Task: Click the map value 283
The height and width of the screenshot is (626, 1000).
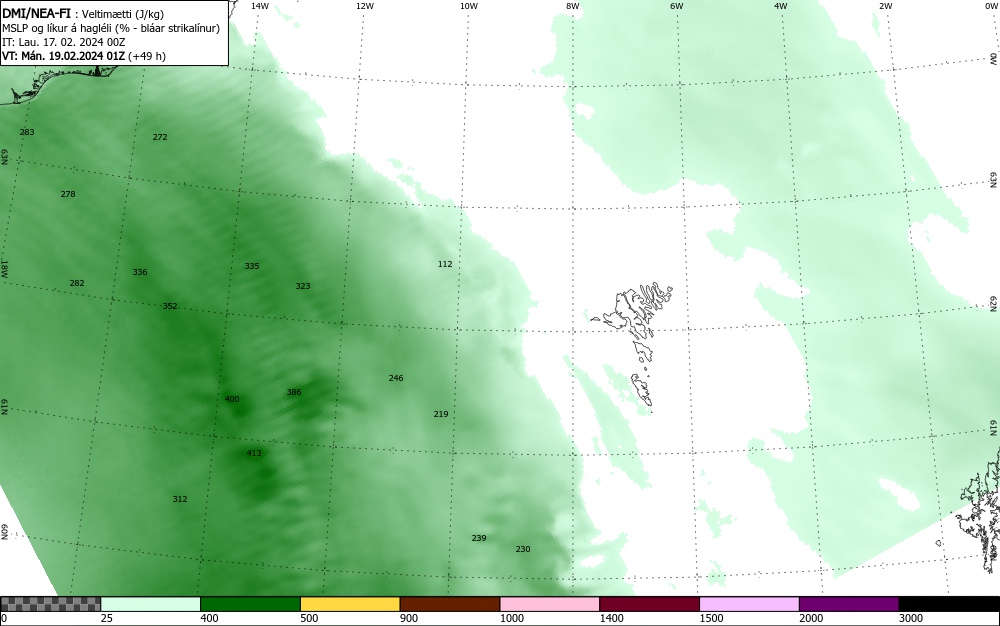Action: [27, 132]
